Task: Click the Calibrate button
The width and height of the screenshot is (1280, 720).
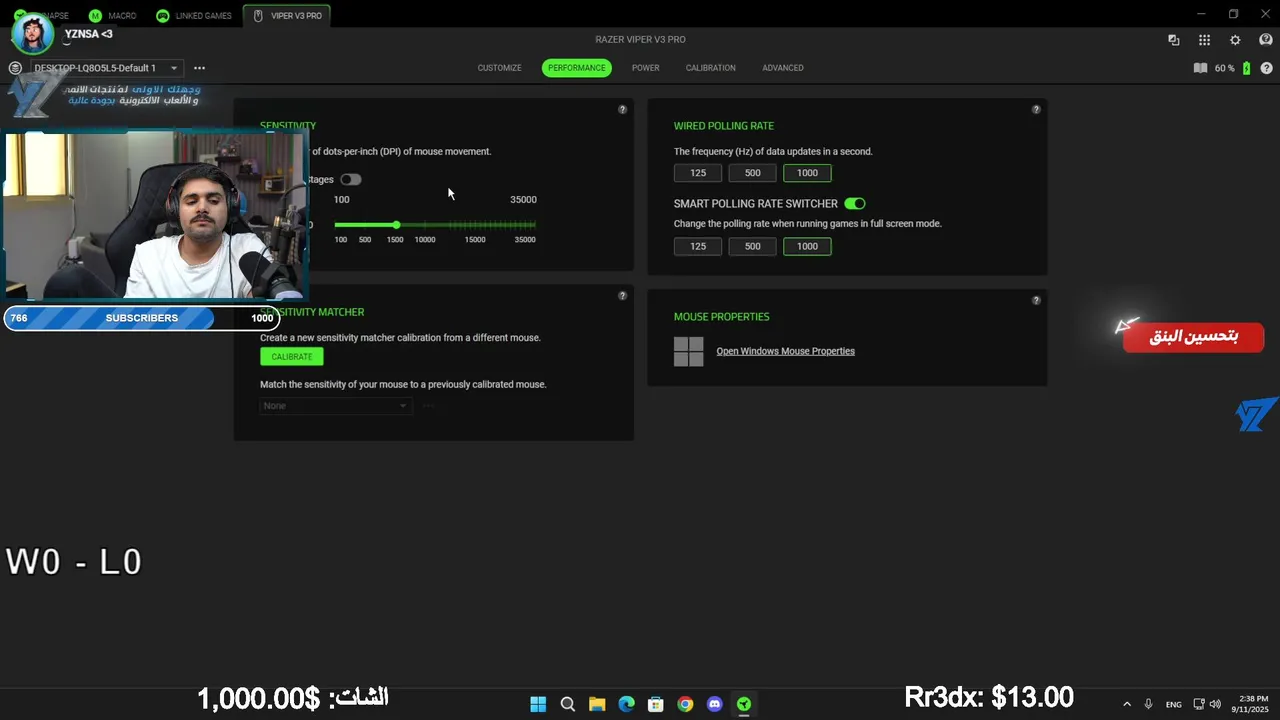Action: (x=292, y=357)
